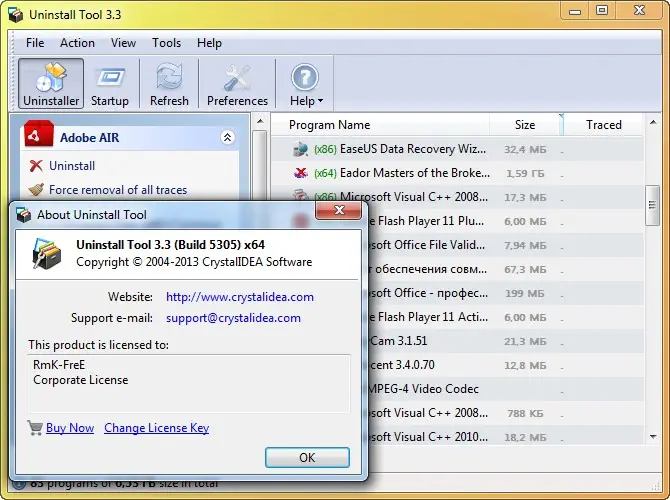Click the About dialog title bar icon
This screenshot has width=670, height=500.
(24, 214)
